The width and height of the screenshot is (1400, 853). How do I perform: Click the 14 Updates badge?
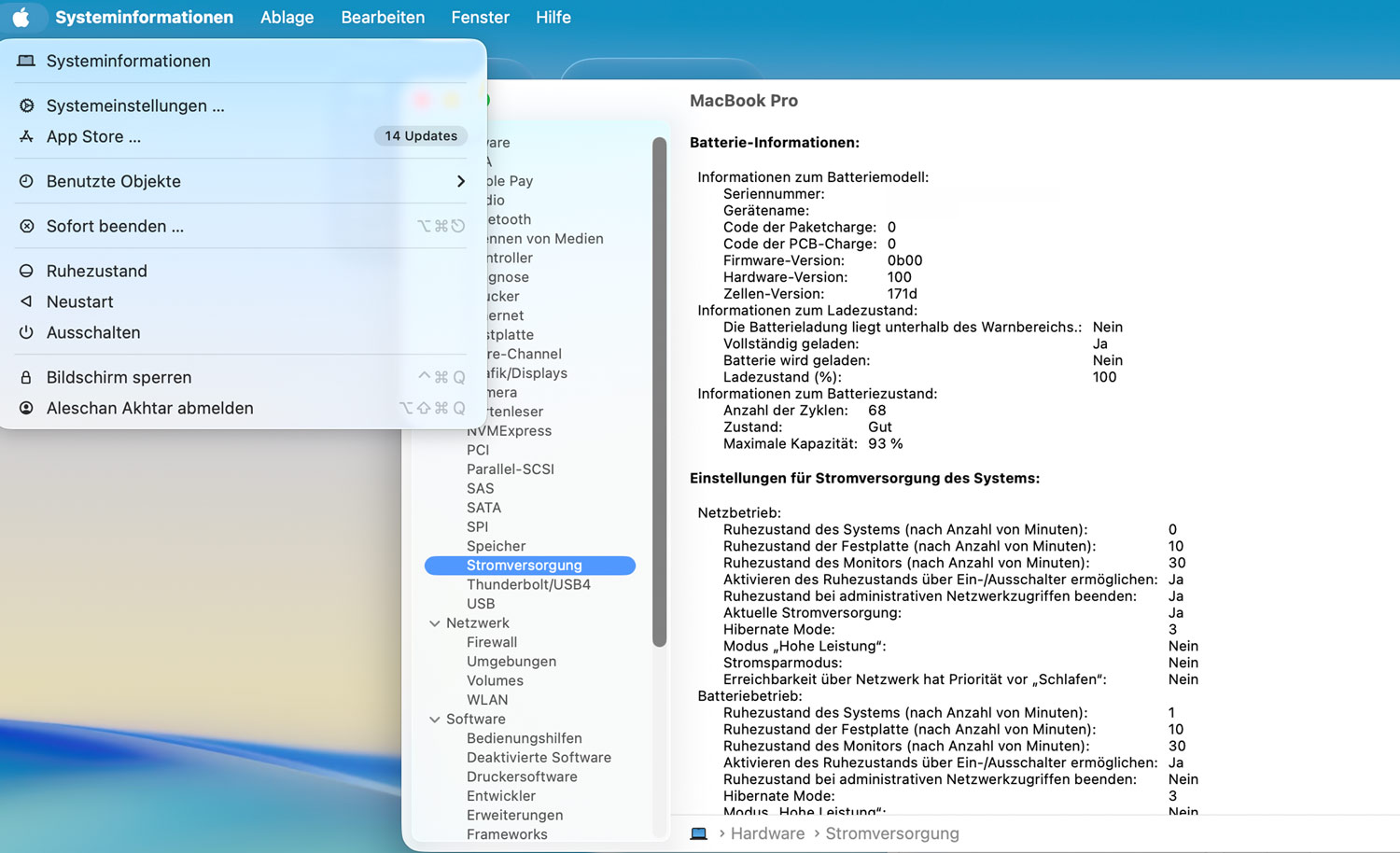point(421,136)
